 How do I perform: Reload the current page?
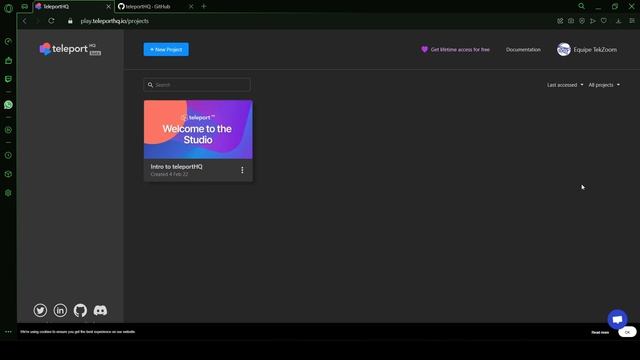tap(51, 21)
